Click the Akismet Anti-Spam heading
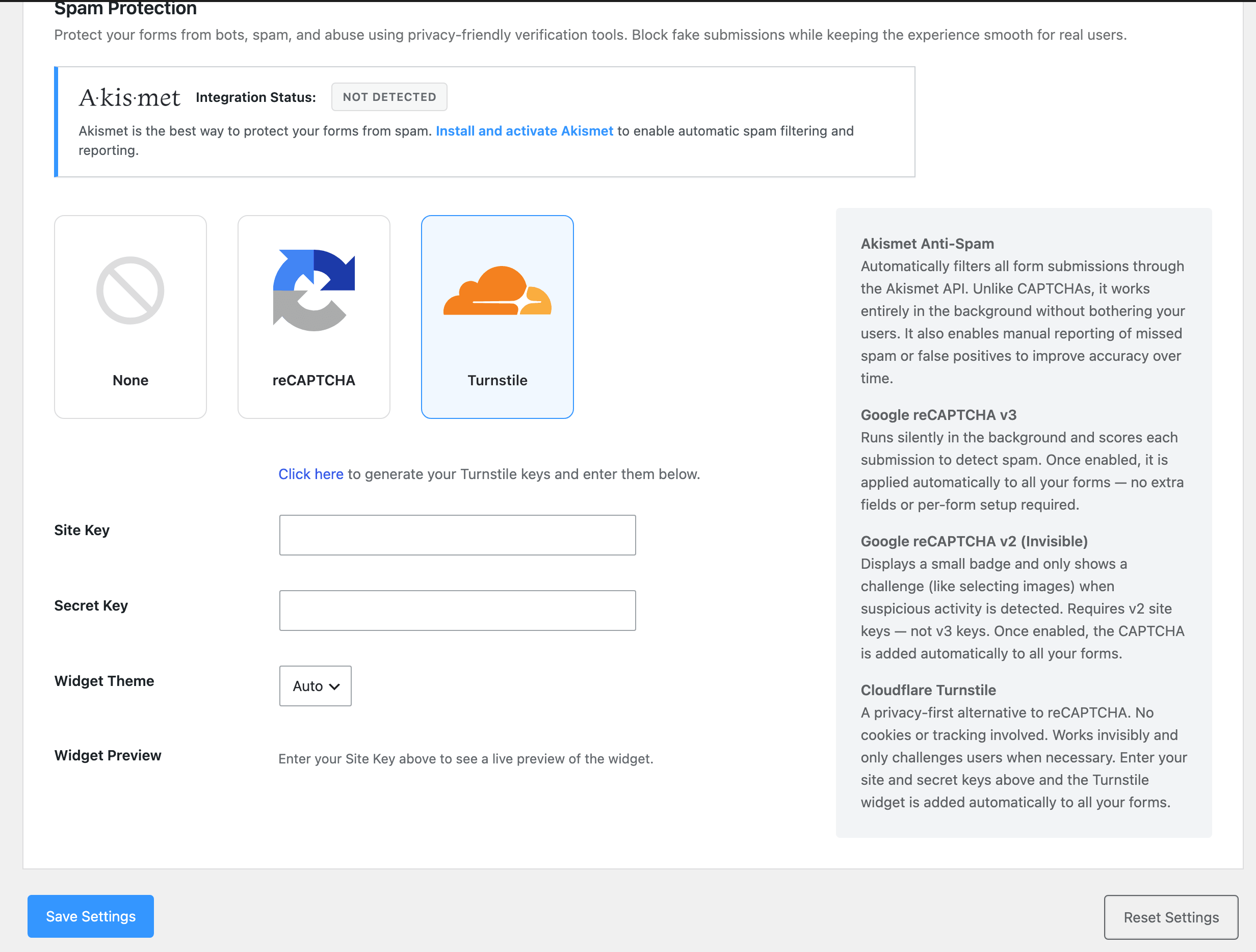This screenshot has height=952, width=1256. (x=927, y=244)
